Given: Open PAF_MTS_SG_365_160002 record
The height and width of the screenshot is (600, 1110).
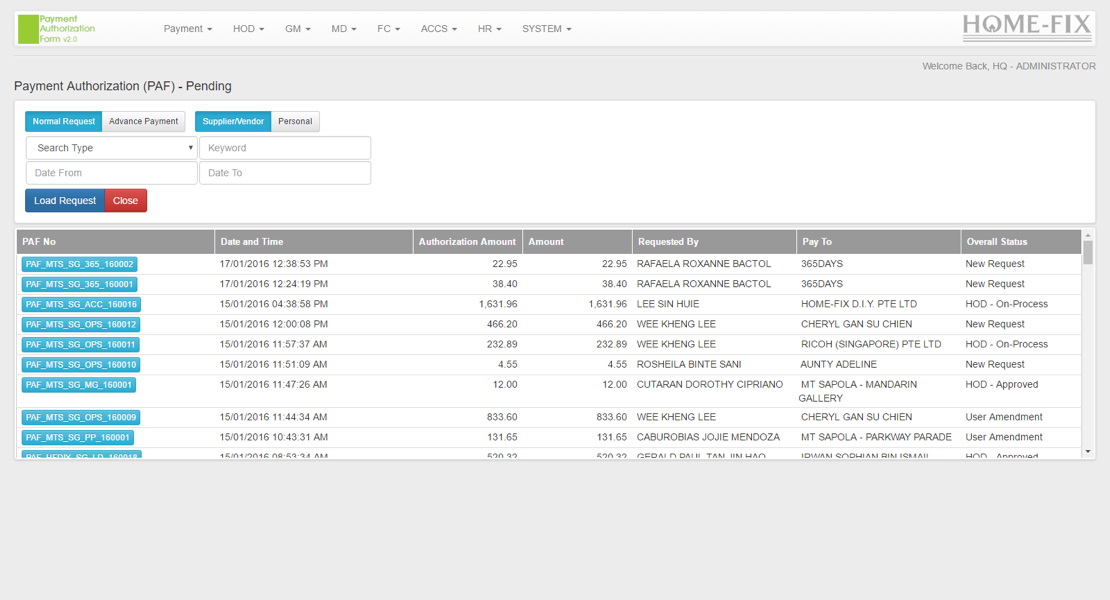Looking at the screenshot, I should tap(78, 263).
